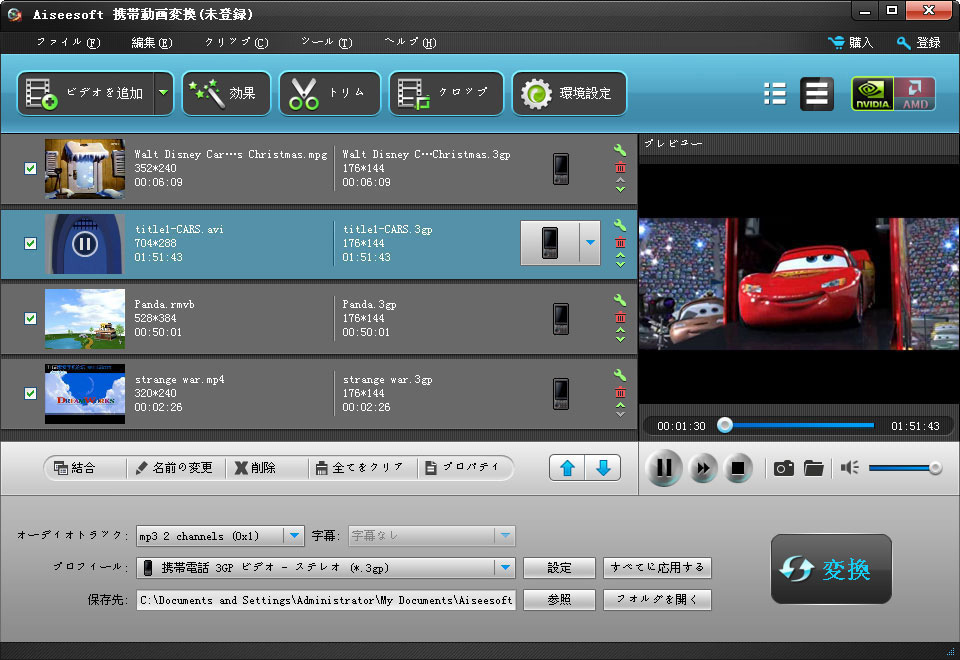Open the ツール menu
960x660 pixels.
(326, 43)
